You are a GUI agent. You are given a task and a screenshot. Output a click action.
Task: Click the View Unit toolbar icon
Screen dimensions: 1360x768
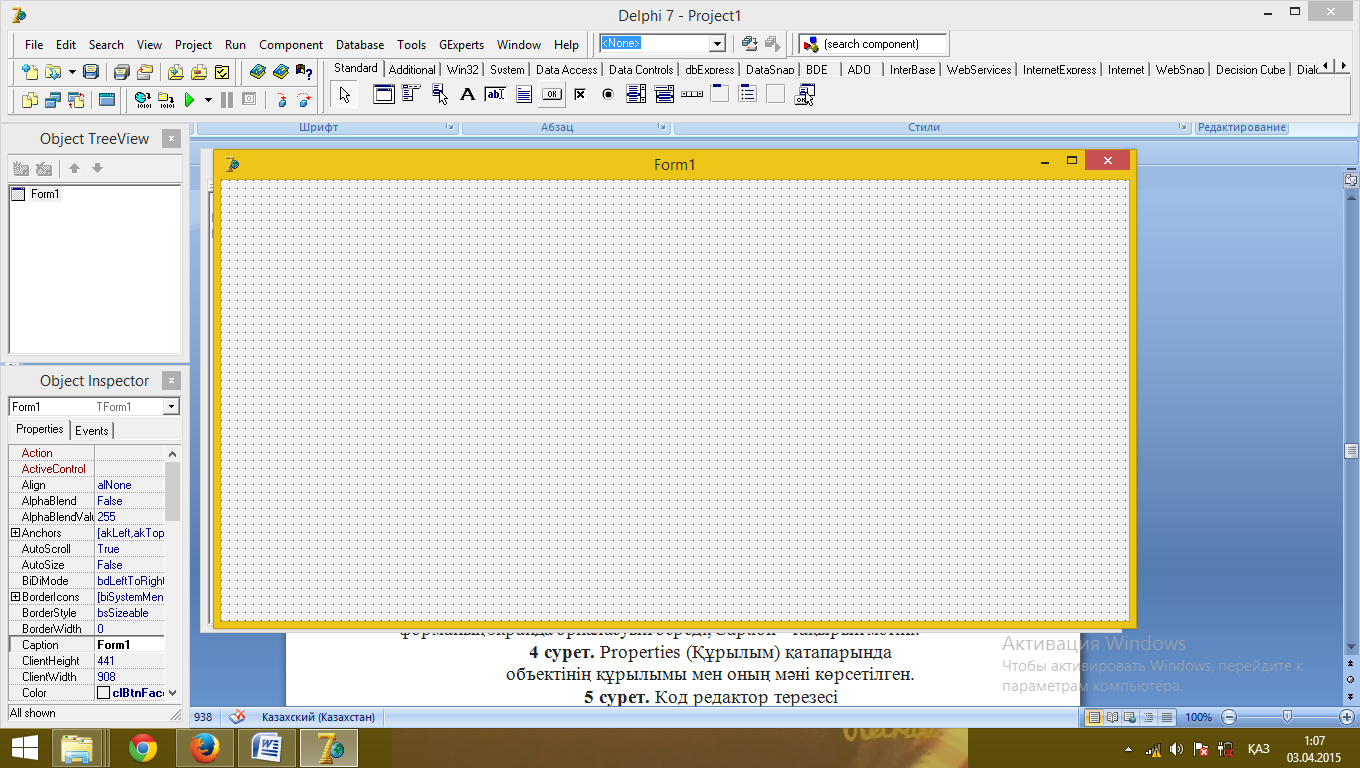pos(28,99)
